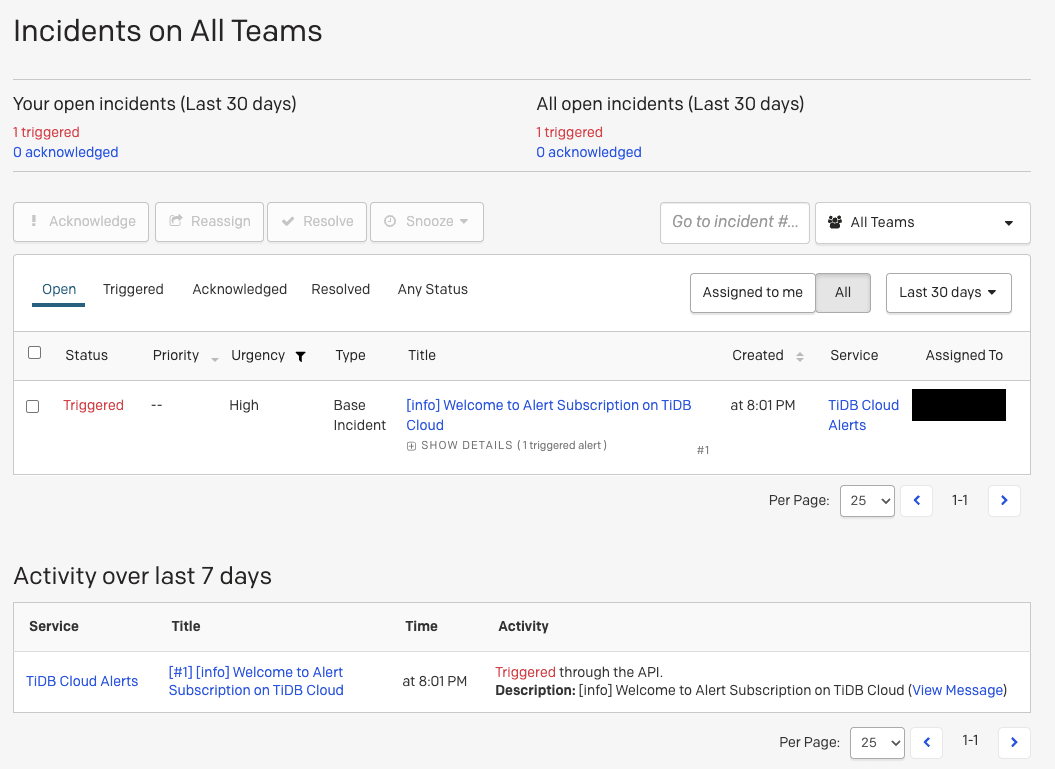Open the All Teams dropdown
Image resolution: width=1055 pixels, height=769 pixels.
point(922,222)
